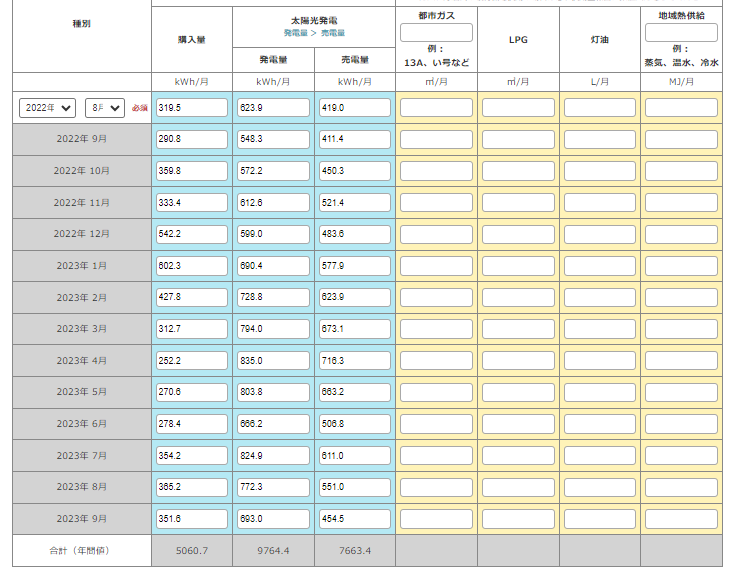Click the 売電量 field for 2023年 9月

click(x=354, y=519)
